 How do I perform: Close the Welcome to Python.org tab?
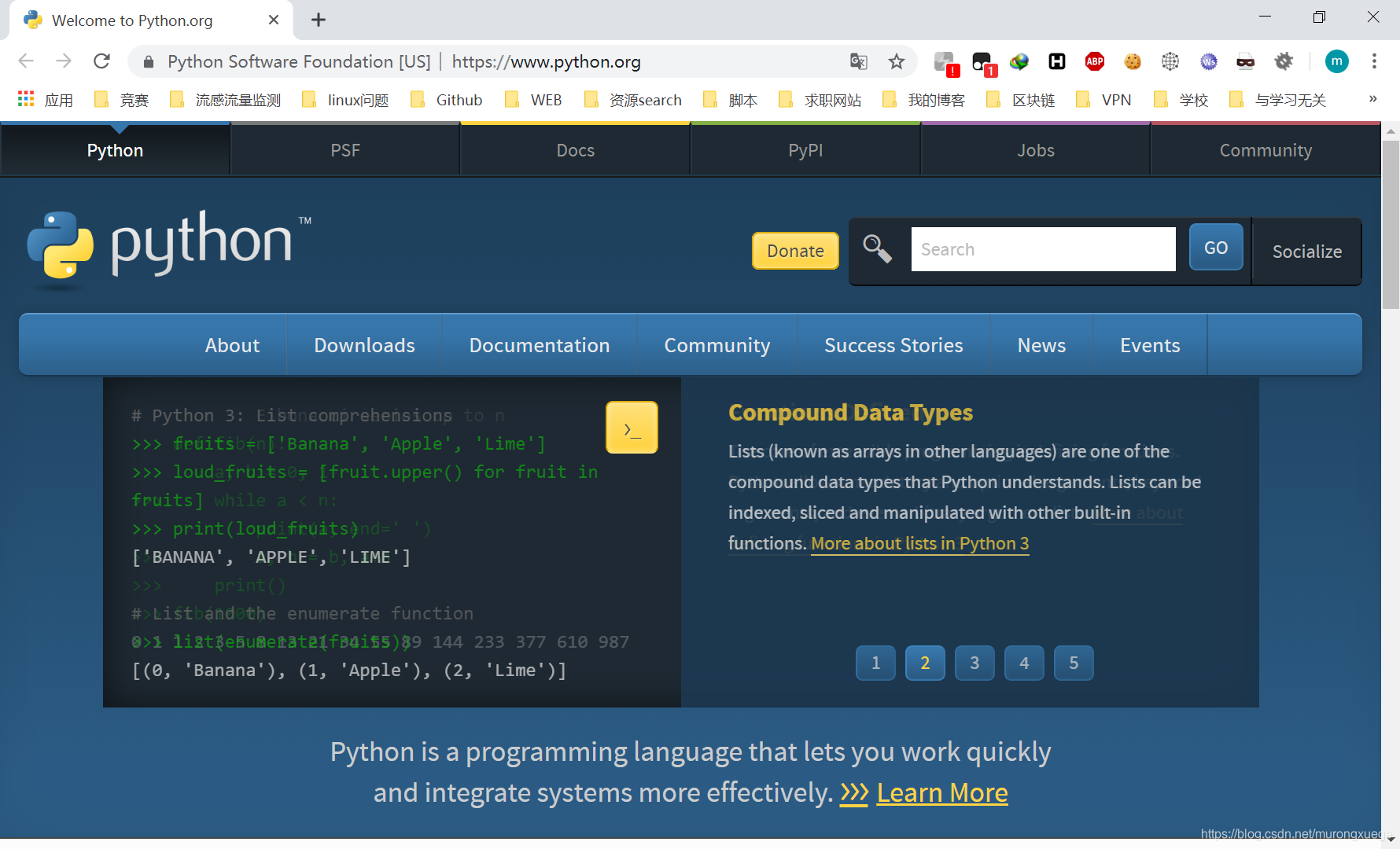274,20
